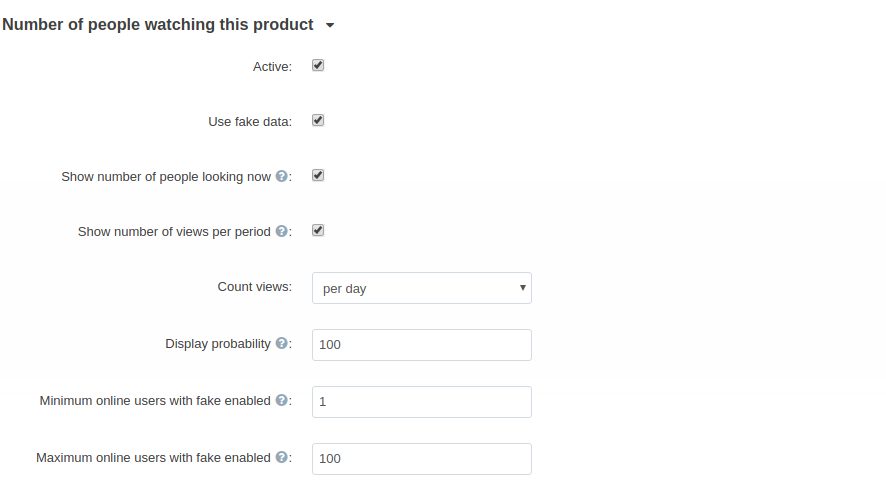The width and height of the screenshot is (886, 501).
Task: Click the Count views dropdown arrow
Action: click(x=523, y=288)
